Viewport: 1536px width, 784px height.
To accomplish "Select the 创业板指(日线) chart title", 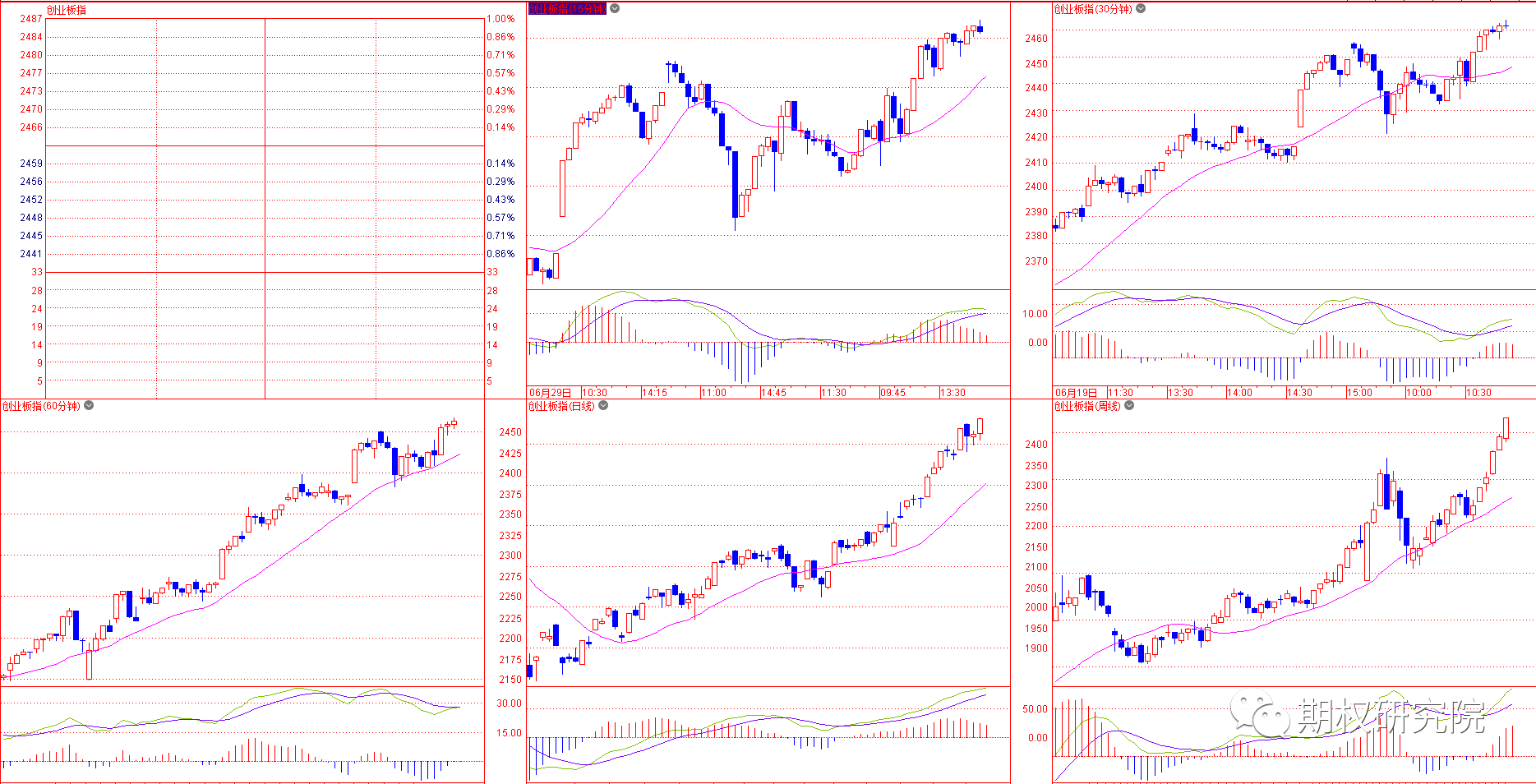I will 561,406.
